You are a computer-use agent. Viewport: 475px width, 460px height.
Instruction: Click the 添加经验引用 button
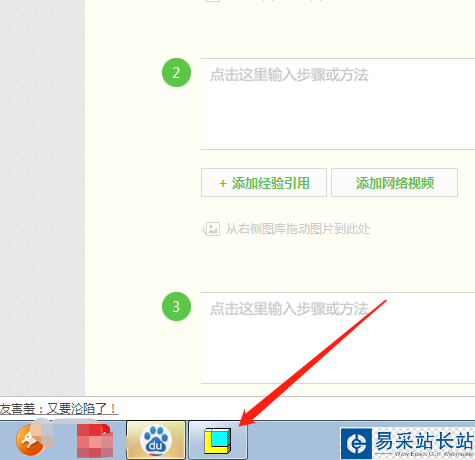tap(264, 183)
